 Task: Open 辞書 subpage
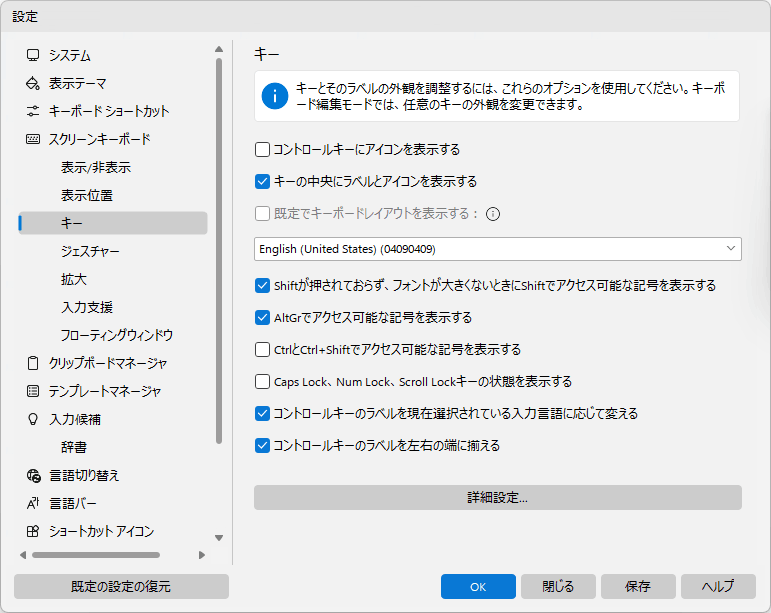click(74, 447)
